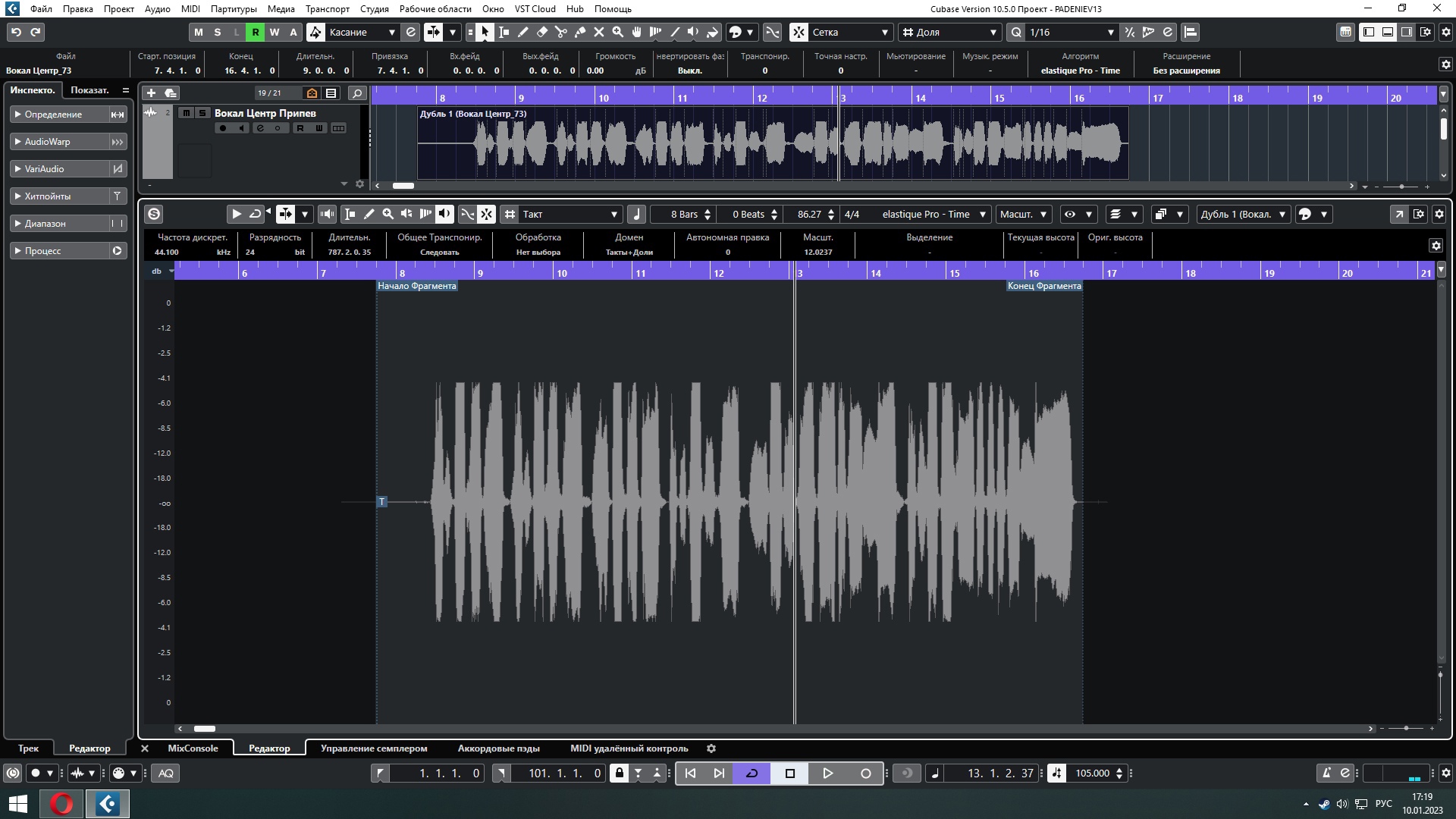Screen dimensions: 1456x819
Task: Select the Hand tool in the toolbar
Action: click(637, 32)
